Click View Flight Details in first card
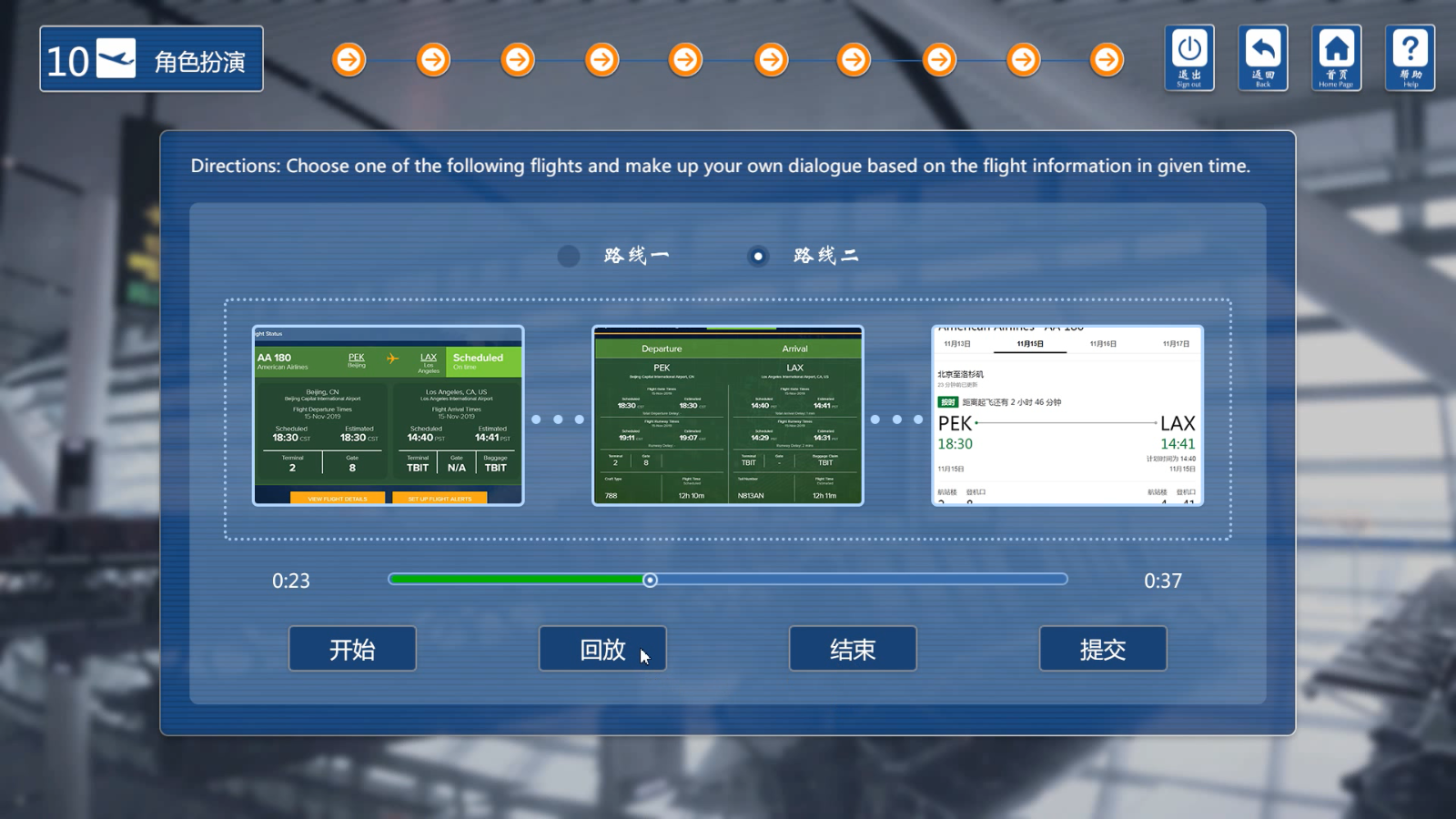The image size is (1456, 819). [x=338, y=499]
